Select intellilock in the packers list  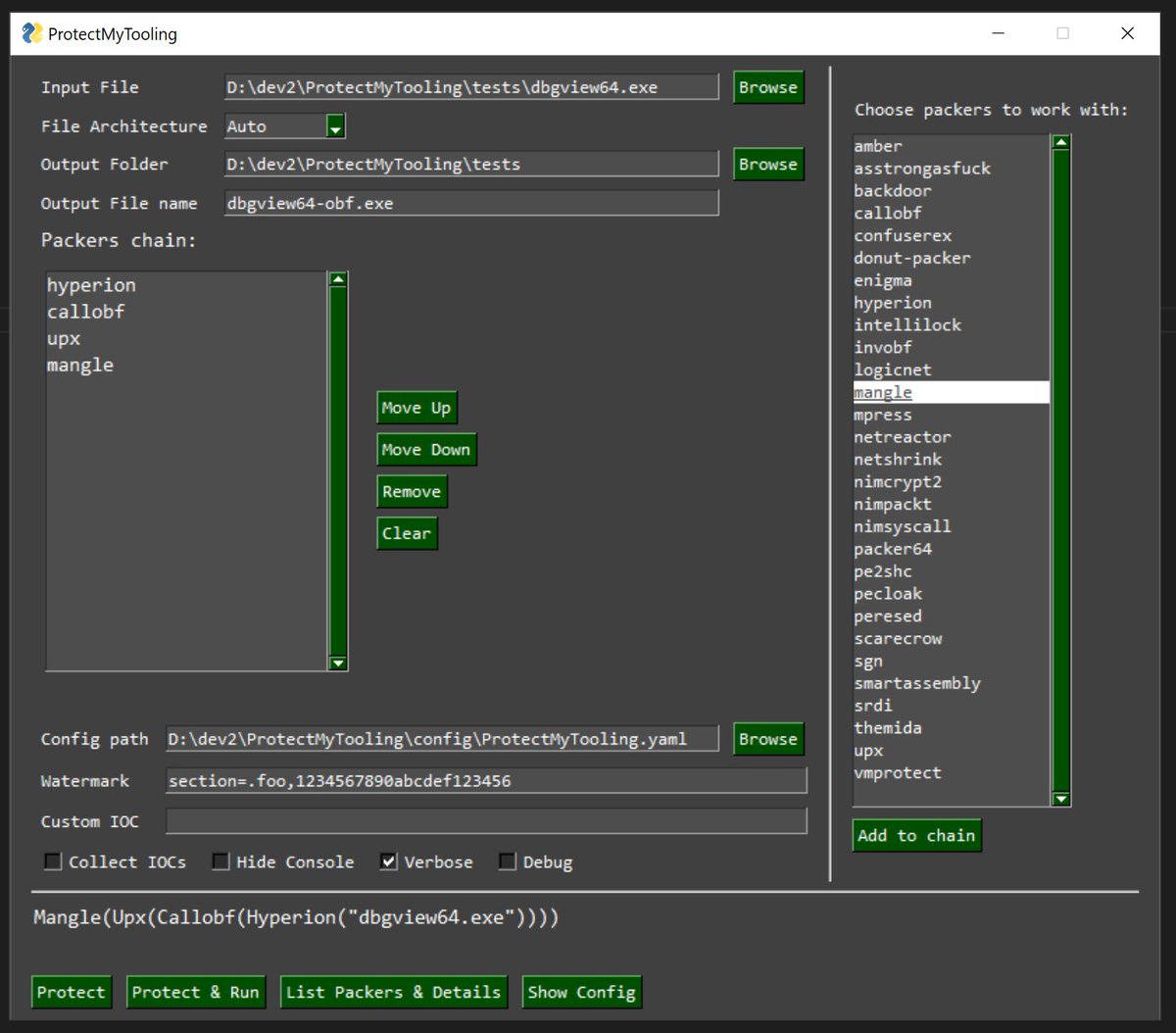951,324
